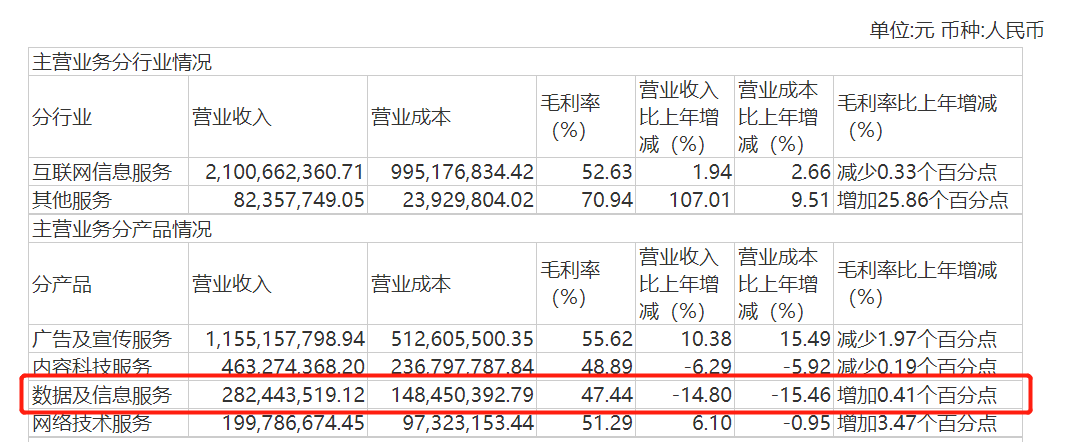Select the section title '主营业务分产品情况'

click(x=122, y=230)
